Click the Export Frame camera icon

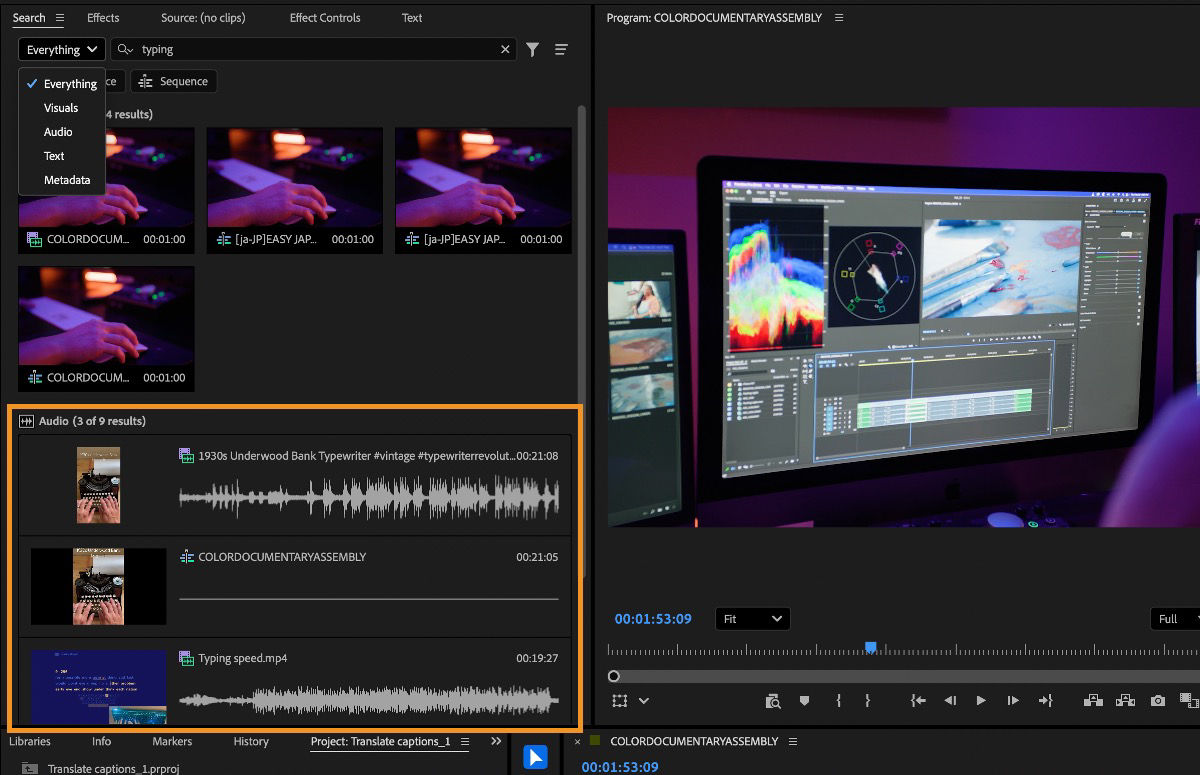coord(1155,700)
